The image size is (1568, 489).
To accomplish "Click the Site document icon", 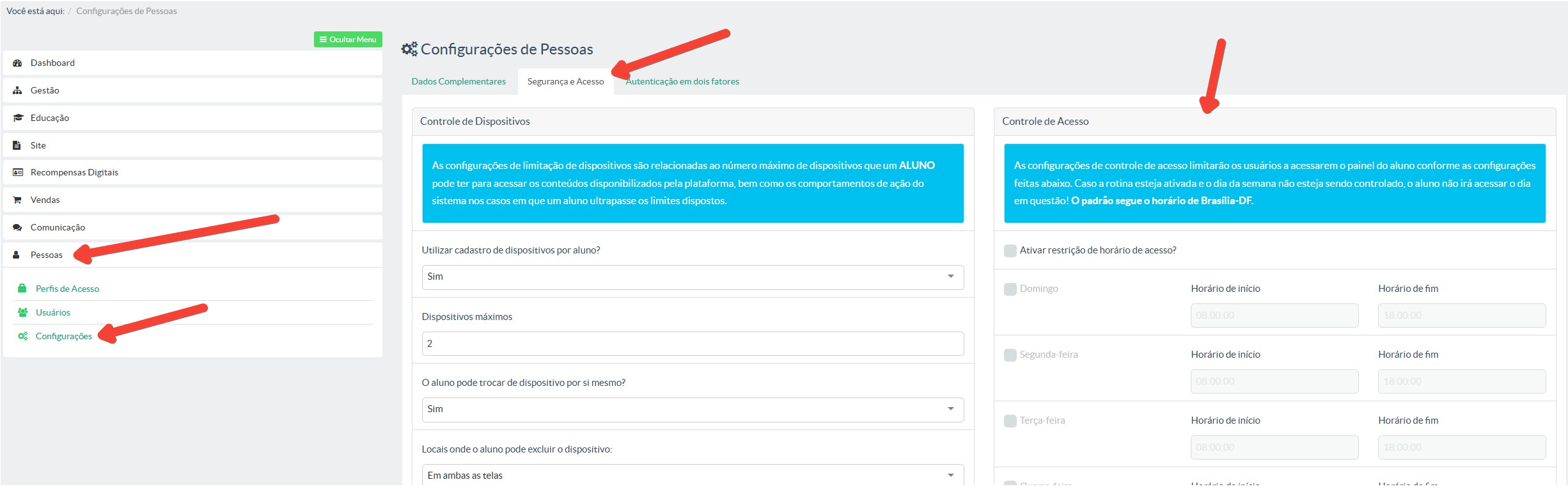I will (x=17, y=145).
